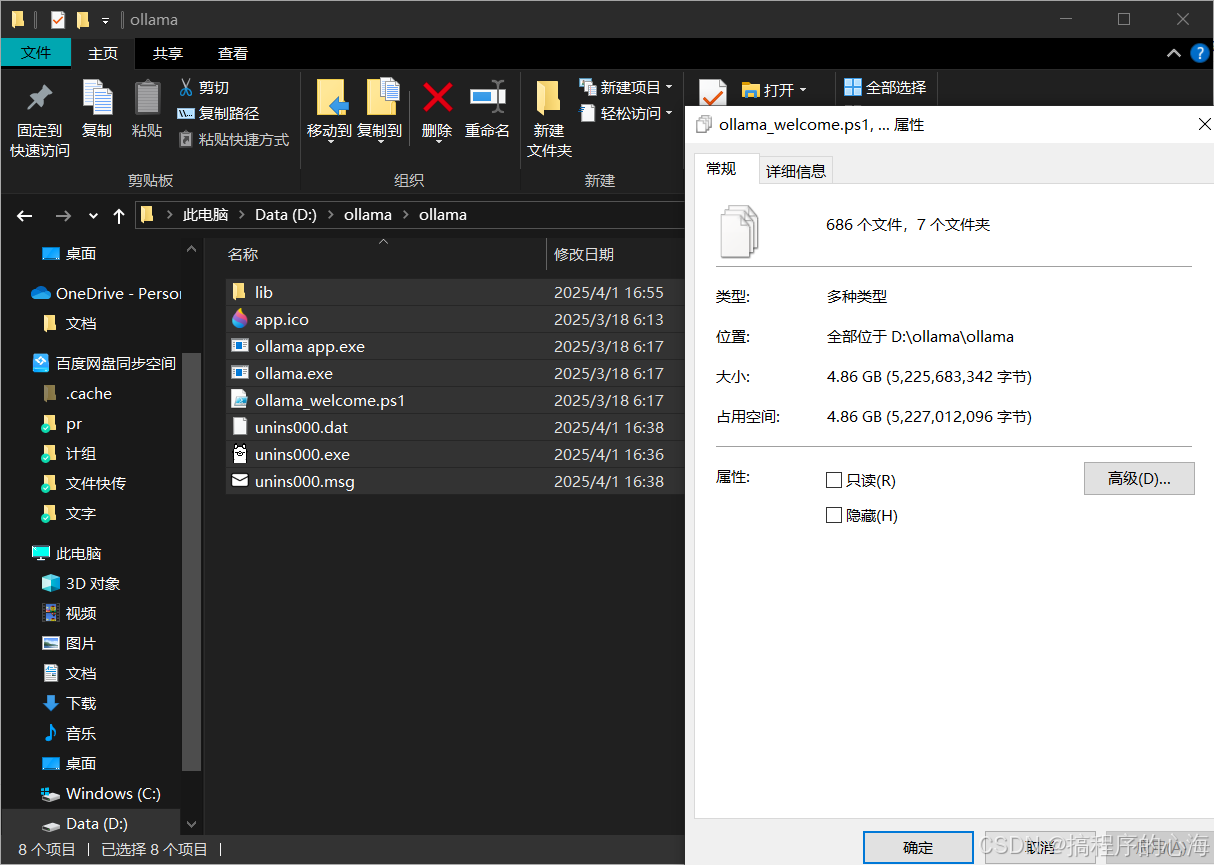Screen dimensions: 1214x865
Task: Click the navigation pane scrollbar
Action: (x=192, y=560)
